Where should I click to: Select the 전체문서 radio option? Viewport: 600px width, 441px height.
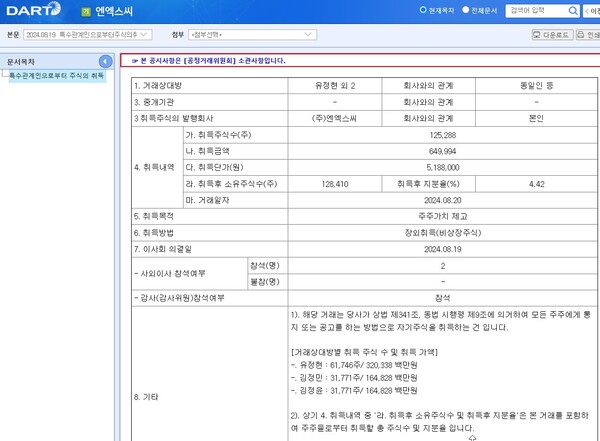point(467,10)
